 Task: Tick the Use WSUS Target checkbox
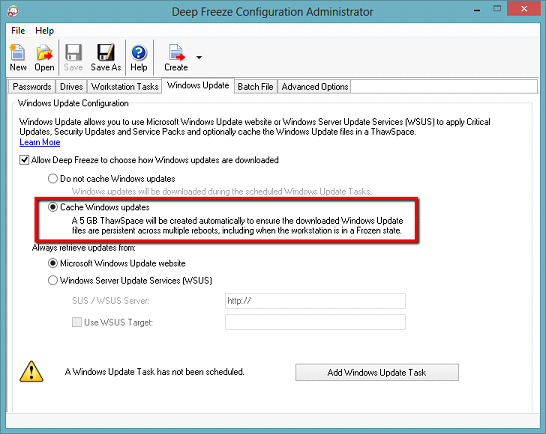77,322
